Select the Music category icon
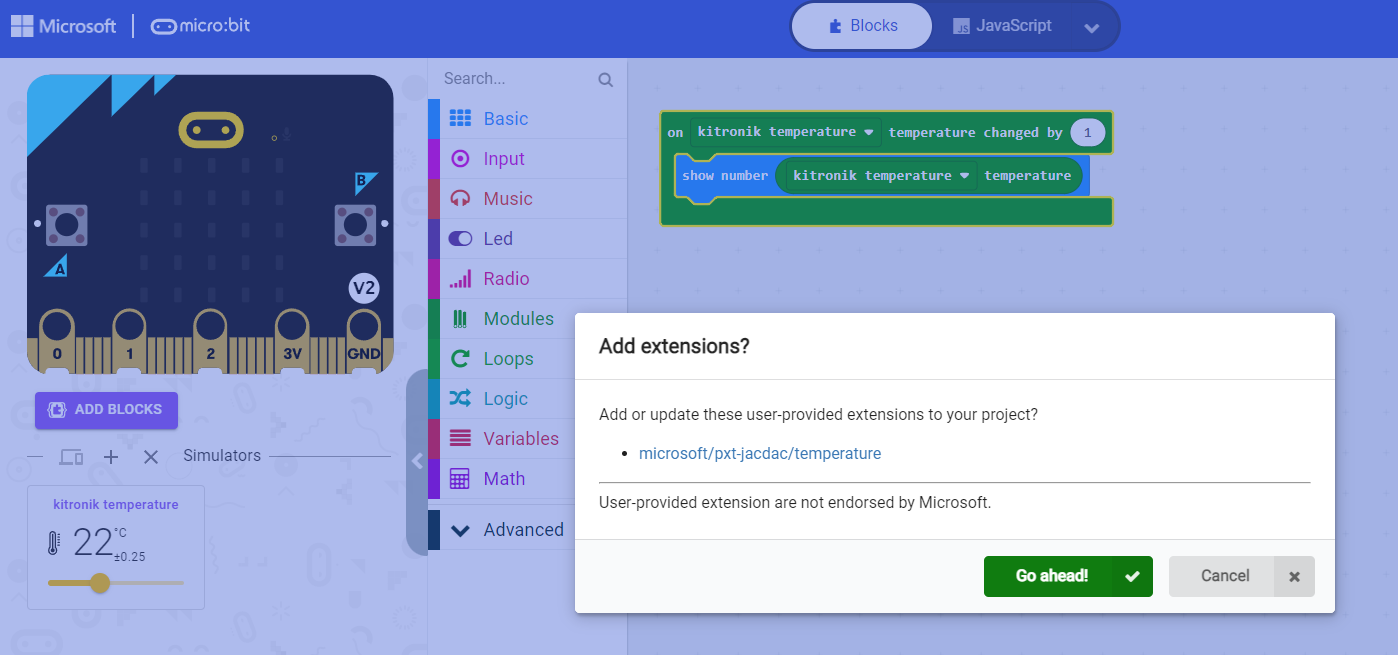1398x655 pixels. [459, 198]
